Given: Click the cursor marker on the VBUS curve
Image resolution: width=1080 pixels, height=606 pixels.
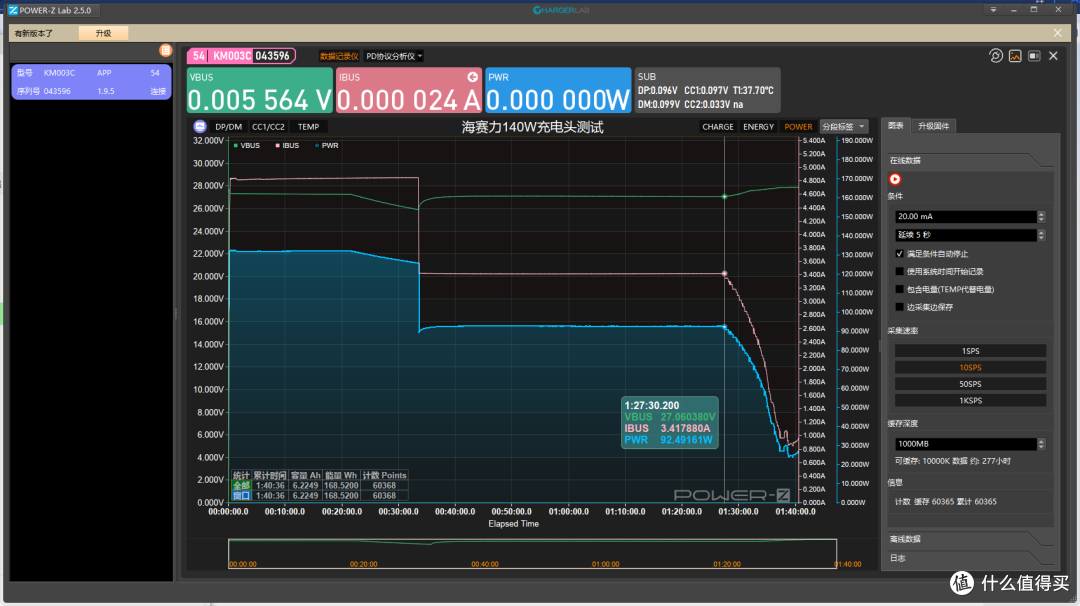Looking at the screenshot, I should pyautogui.click(x=725, y=197).
